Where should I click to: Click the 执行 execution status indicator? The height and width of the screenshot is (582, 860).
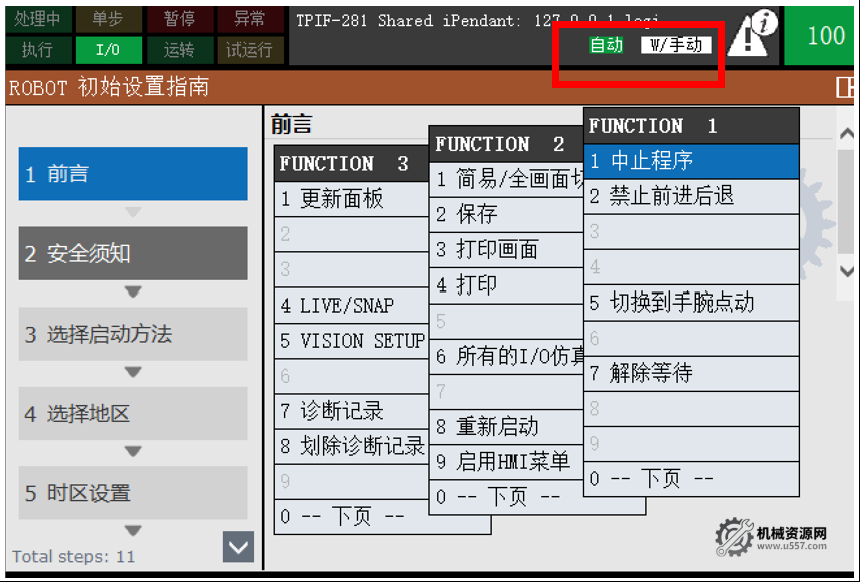point(39,47)
